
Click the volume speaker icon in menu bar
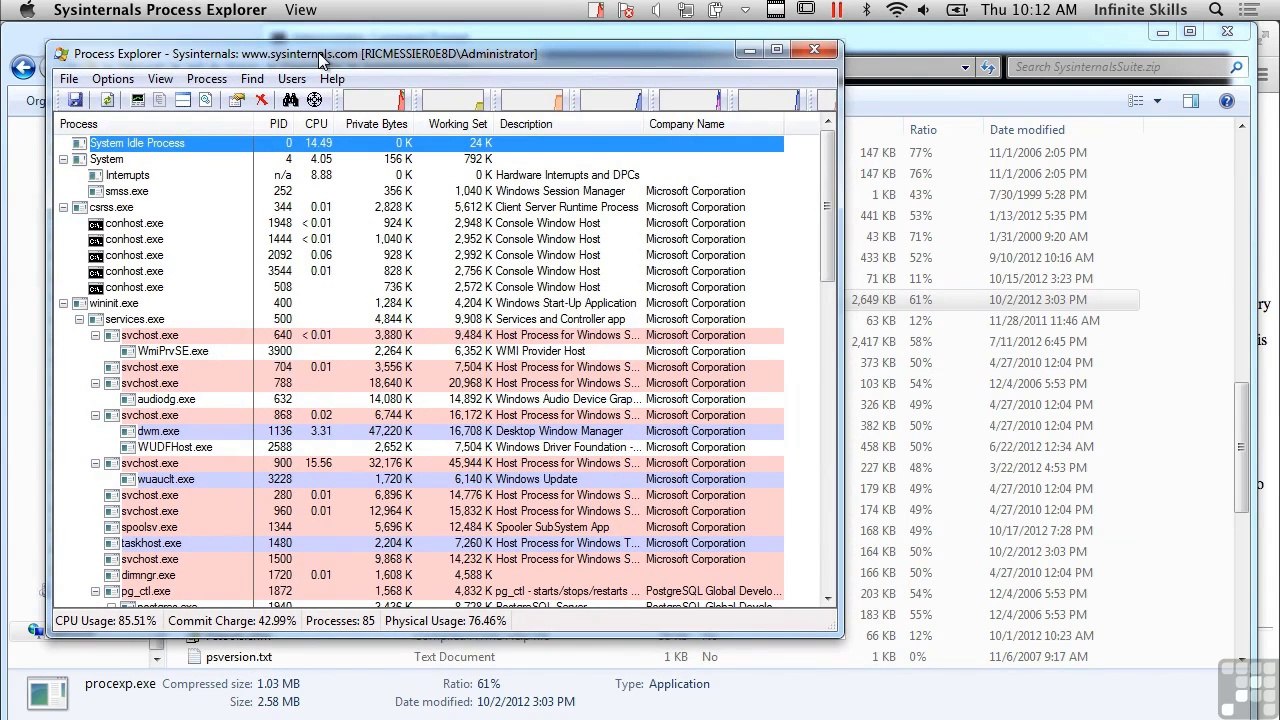pos(923,10)
